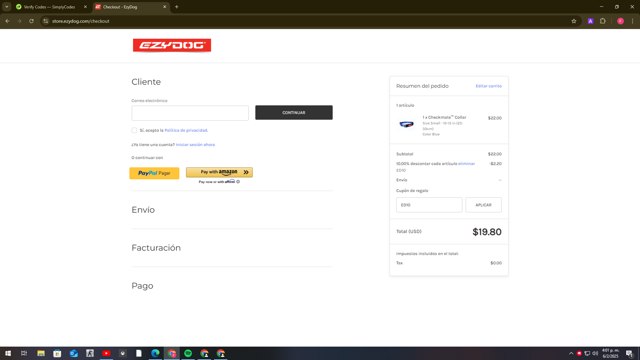Click the Pago section heading
Viewport: 640px width, 360px height.
pos(142,286)
